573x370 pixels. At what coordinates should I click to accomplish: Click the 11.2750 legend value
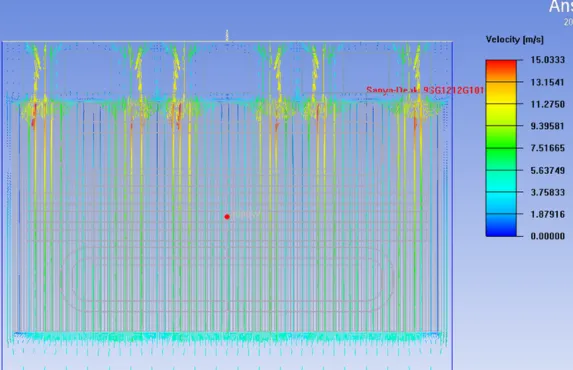[547, 104]
